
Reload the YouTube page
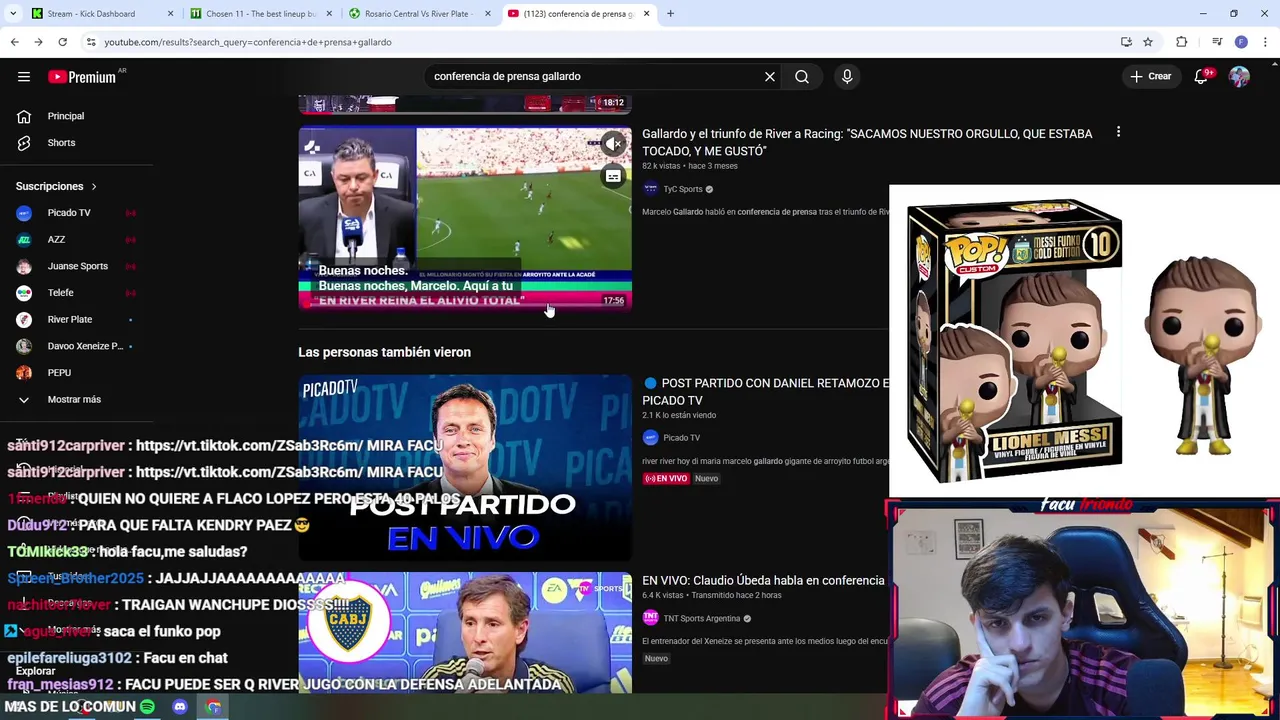[62, 42]
